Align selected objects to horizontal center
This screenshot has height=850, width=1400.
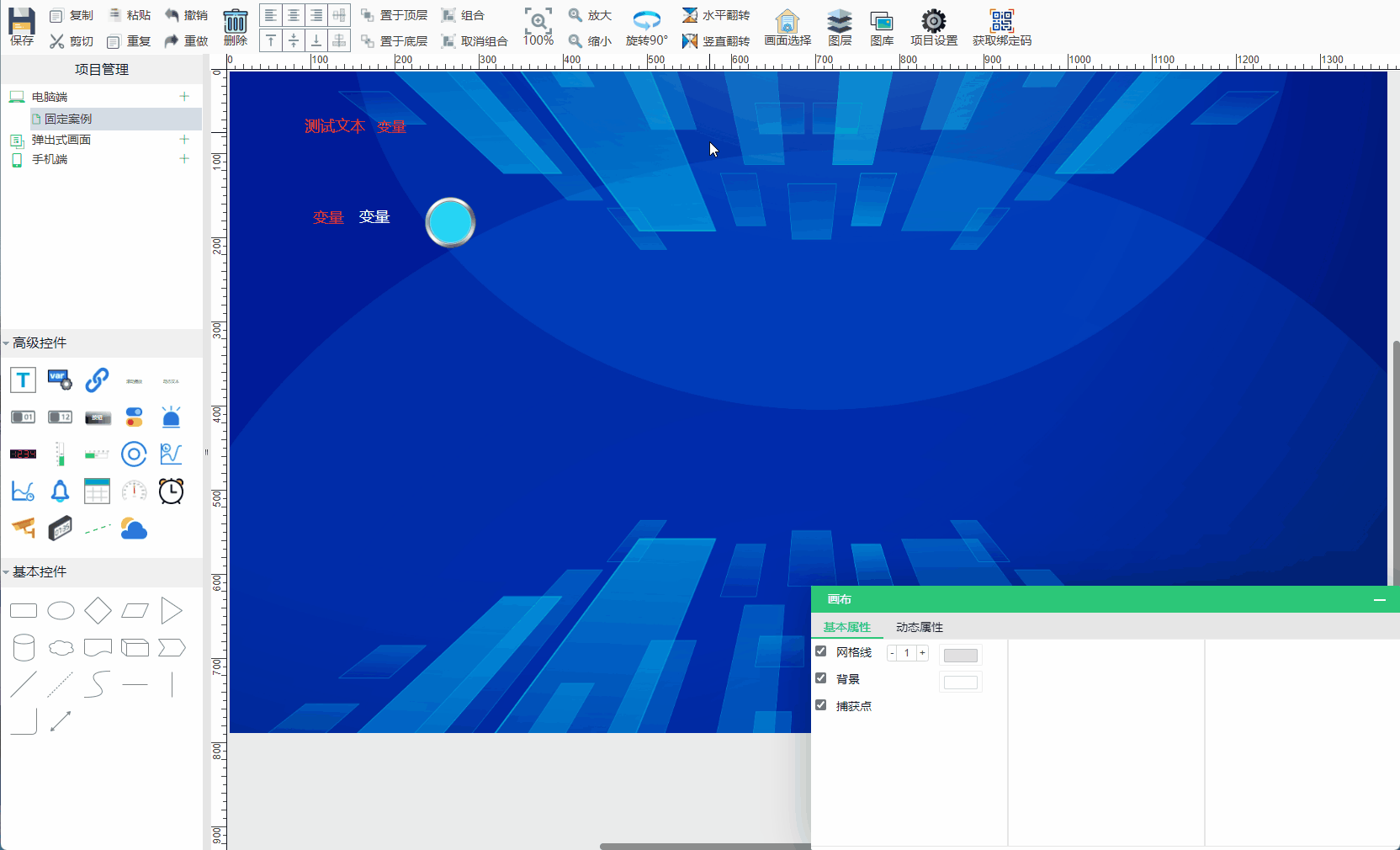pyautogui.click(x=294, y=15)
